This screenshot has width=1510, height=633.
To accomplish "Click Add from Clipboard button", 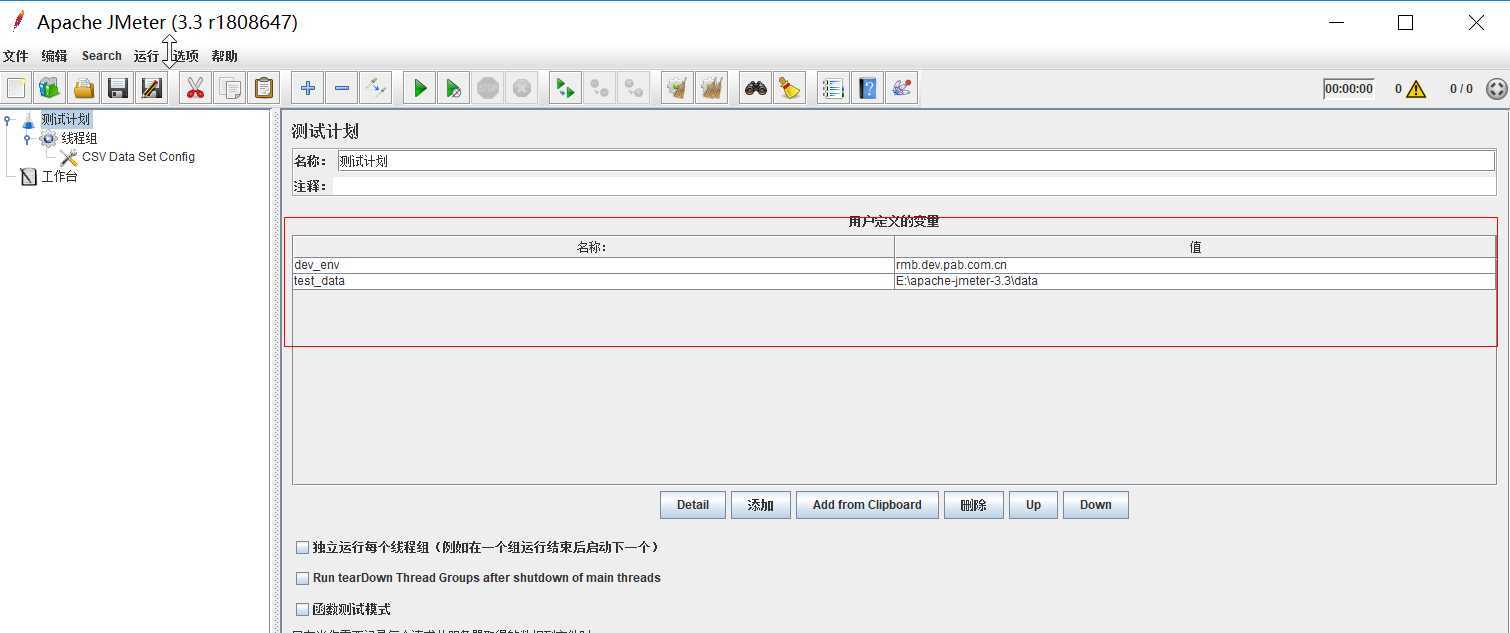I will tap(867, 505).
